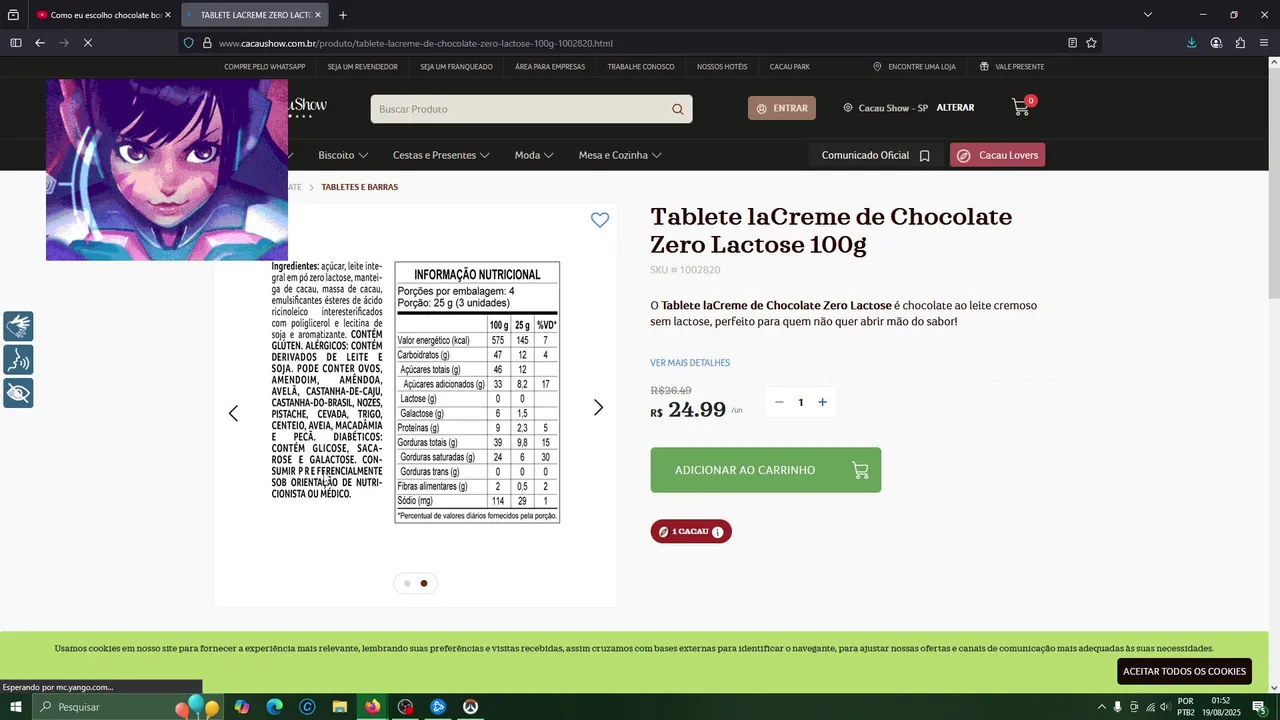1280x720 pixels.
Task: Open Área para Empresas link
Action: (x=550, y=67)
